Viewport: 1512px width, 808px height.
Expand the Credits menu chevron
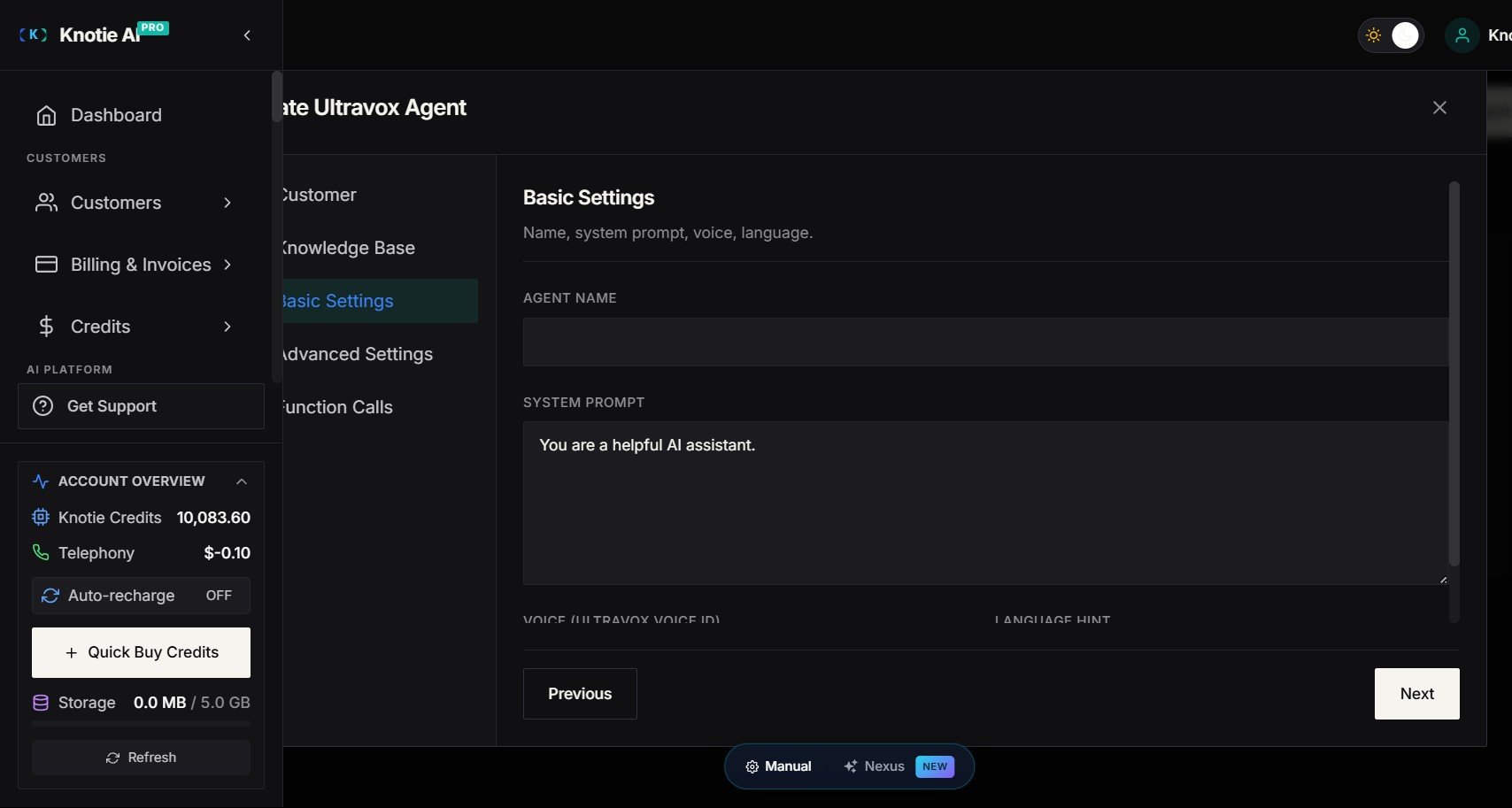pyautogui.click(x=228, y=327)
